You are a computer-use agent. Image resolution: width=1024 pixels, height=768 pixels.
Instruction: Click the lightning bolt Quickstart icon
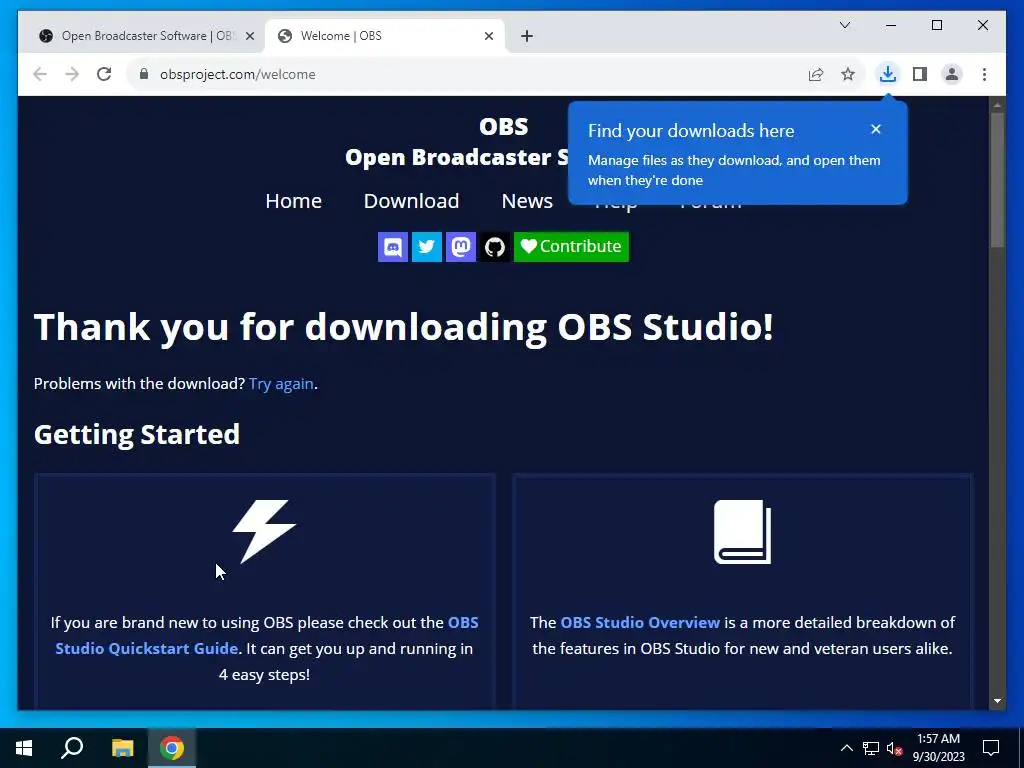(x=264, y=532)
